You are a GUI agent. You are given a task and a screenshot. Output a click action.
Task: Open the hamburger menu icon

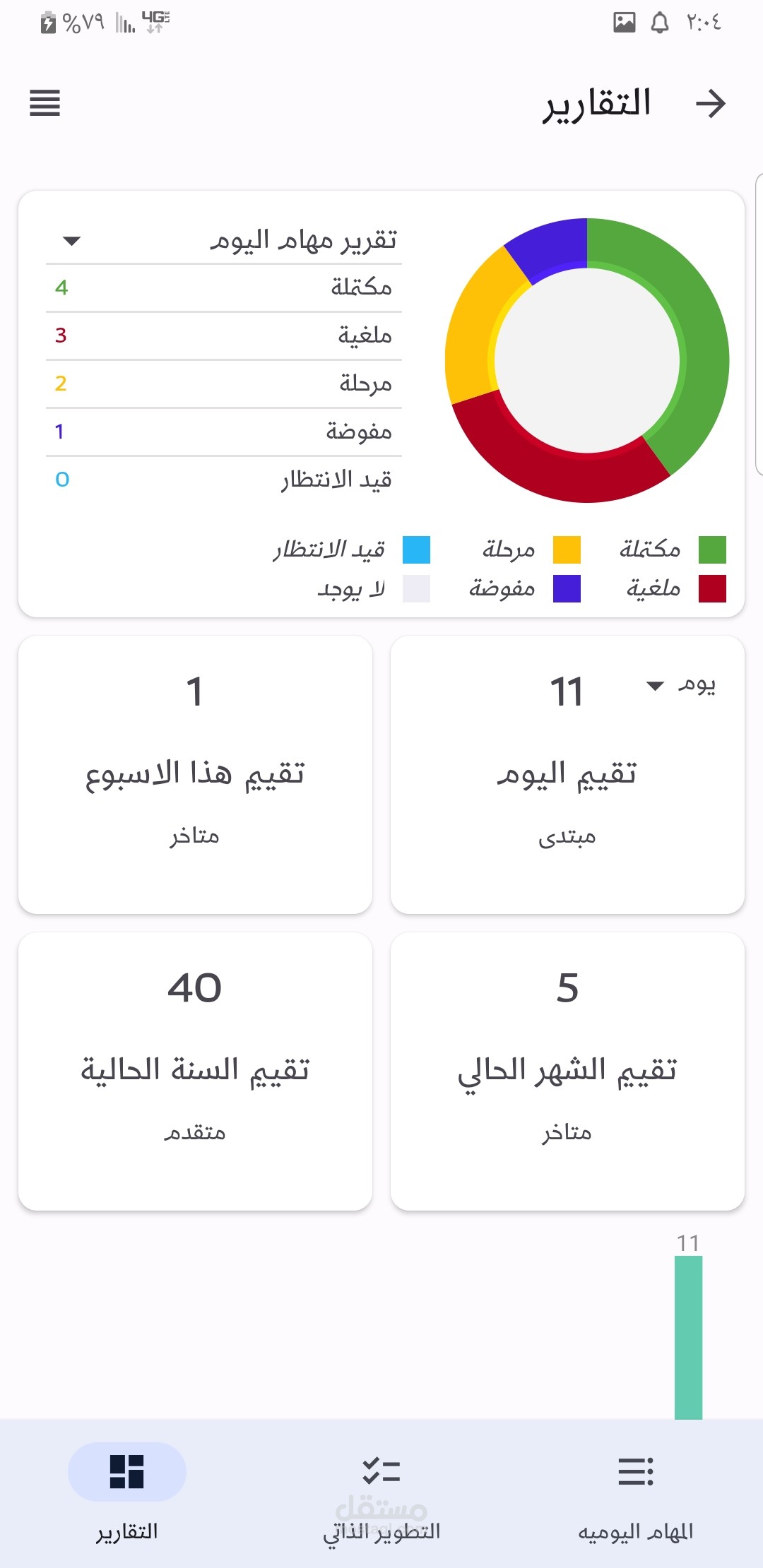click(x=45, y=103)
